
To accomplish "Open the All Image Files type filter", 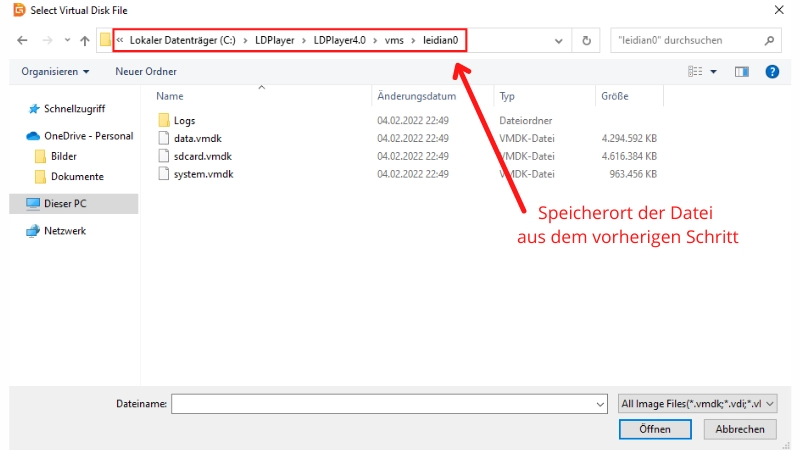I will point(697,404).
